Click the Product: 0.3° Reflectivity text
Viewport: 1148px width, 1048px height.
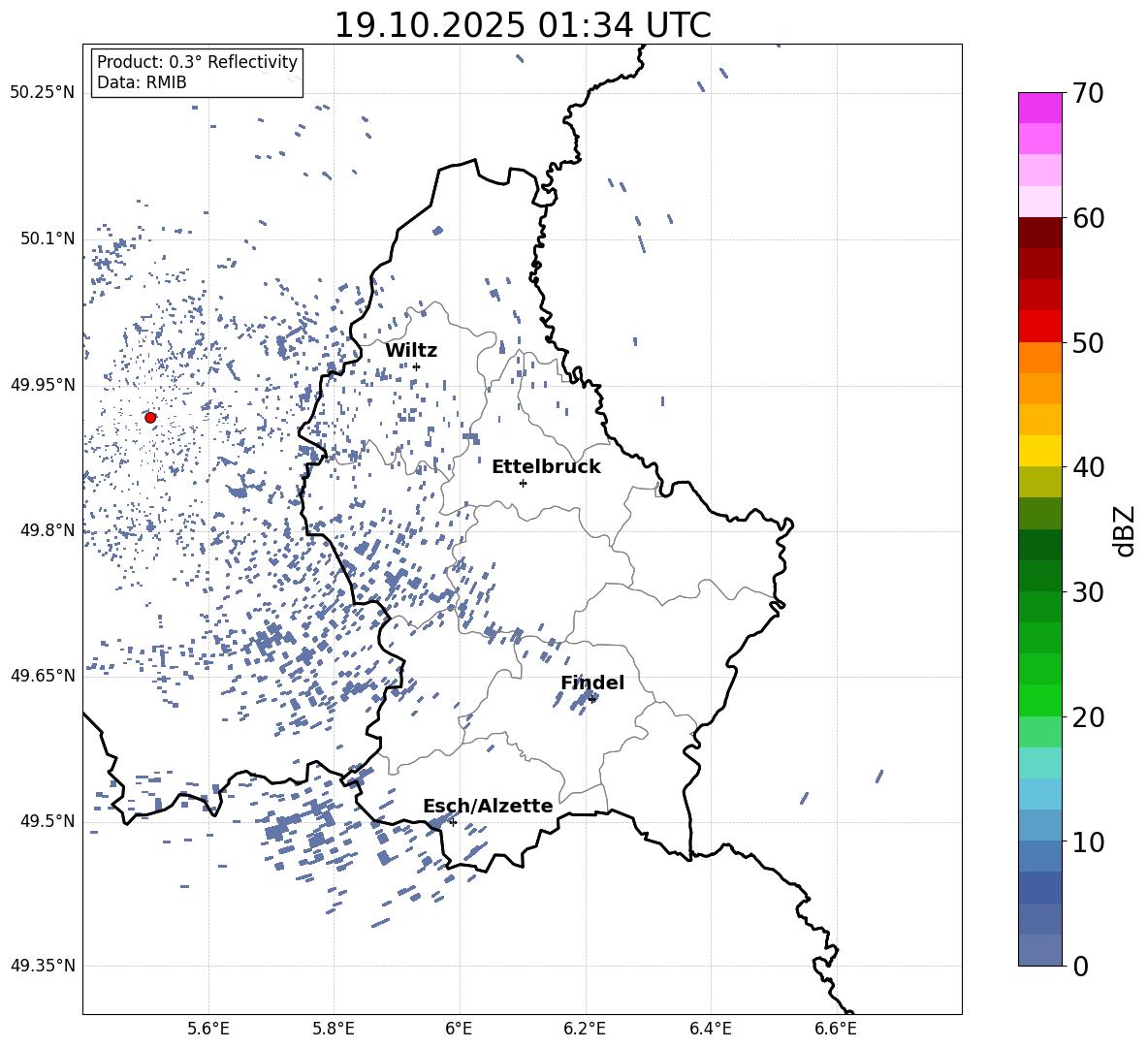pos(197,62)
